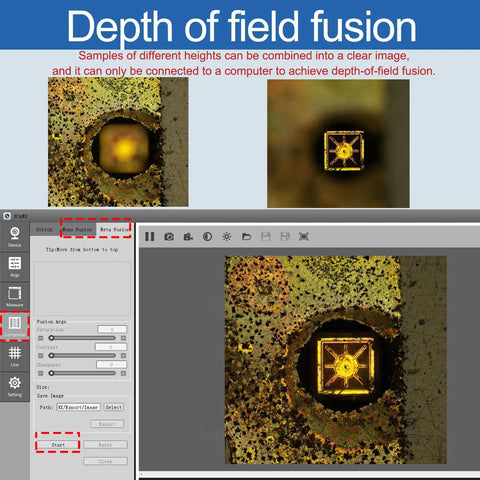The height and width of the screenshot is (480, 480).
Task: Open the Device panel in sidebar
Action: [15, 237]
